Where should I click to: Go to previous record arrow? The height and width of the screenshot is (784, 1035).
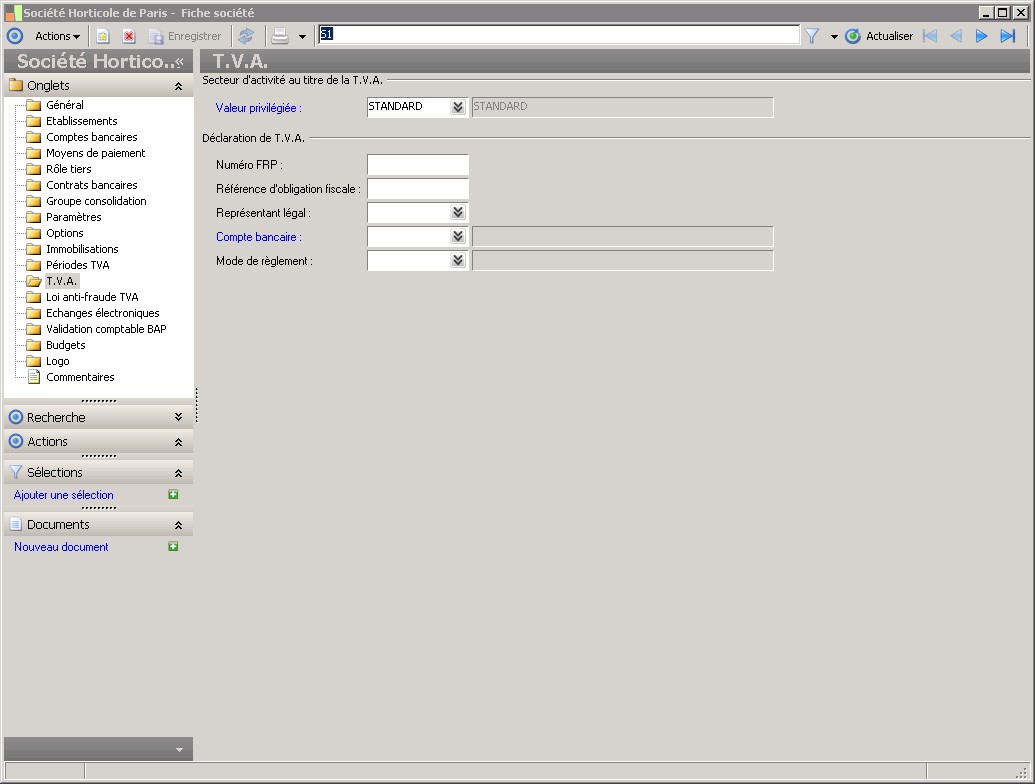pos(956,36)
